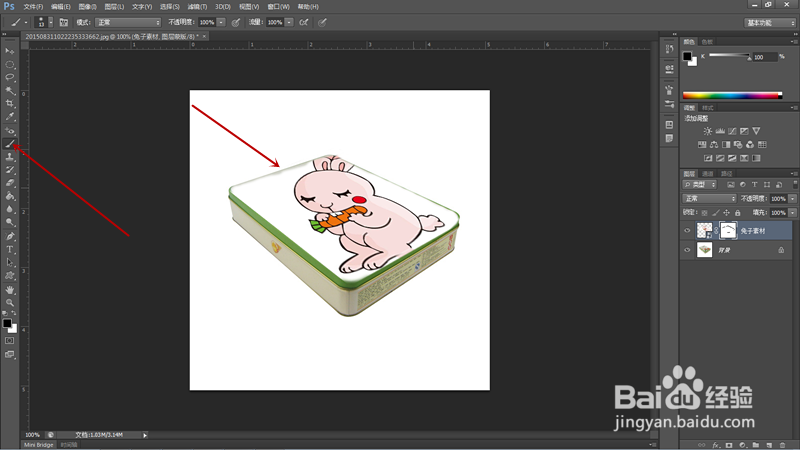Viewport: 800px width, 450px height.
Task: Add a Curves adjustment
Action: point(732,131)
